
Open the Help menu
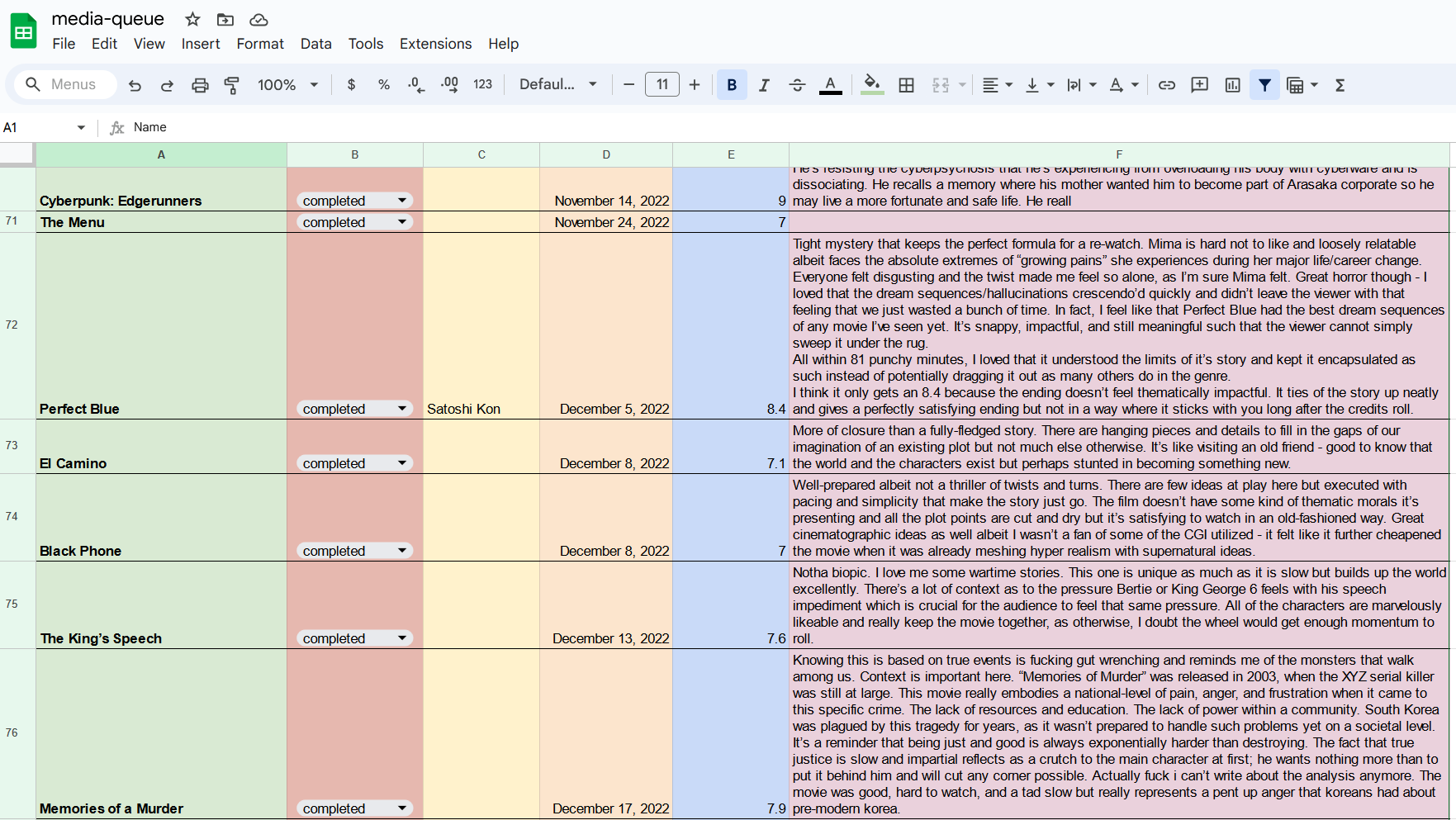pyautogui.click(x=503, y=44)
